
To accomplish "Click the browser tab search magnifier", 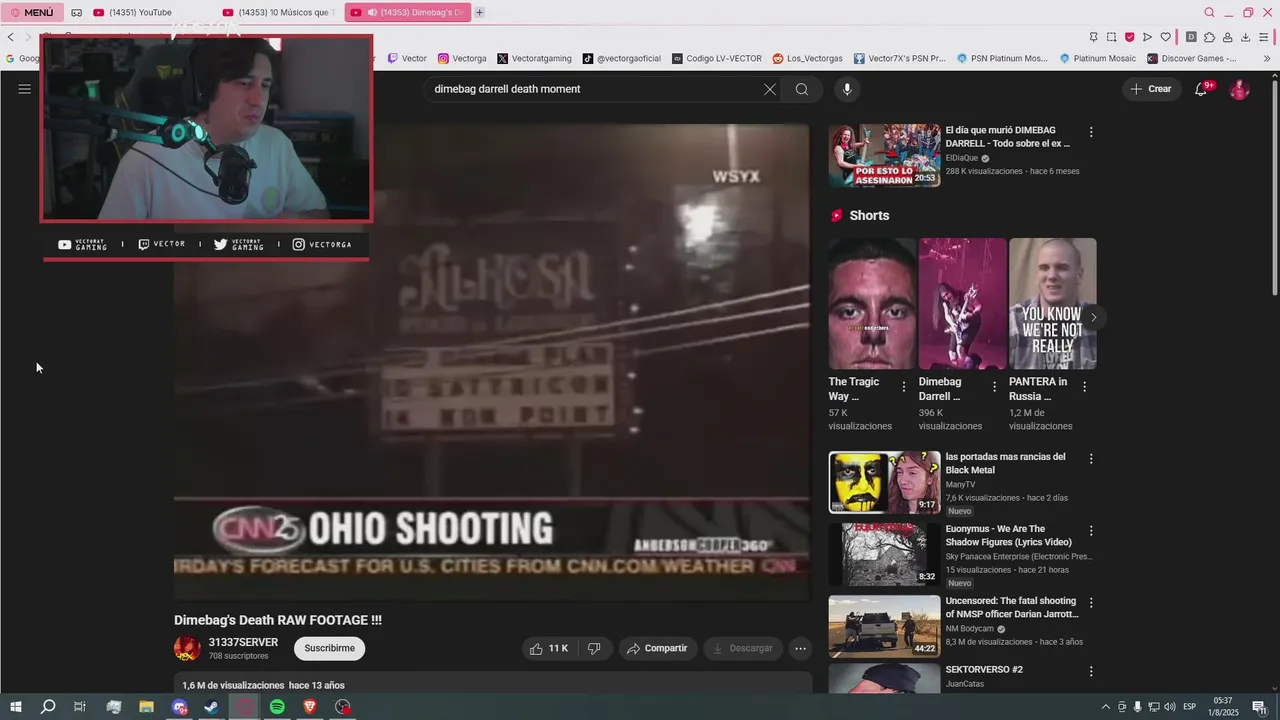I will 1209,12.
